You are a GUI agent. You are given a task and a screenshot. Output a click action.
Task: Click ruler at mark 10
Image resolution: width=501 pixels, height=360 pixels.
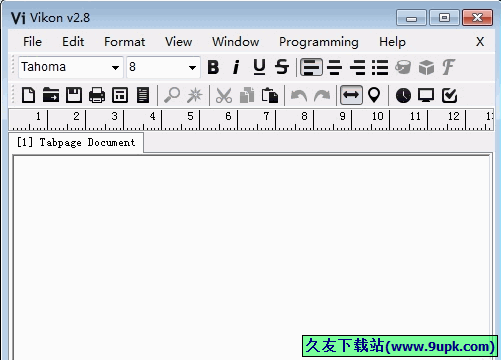378,116
